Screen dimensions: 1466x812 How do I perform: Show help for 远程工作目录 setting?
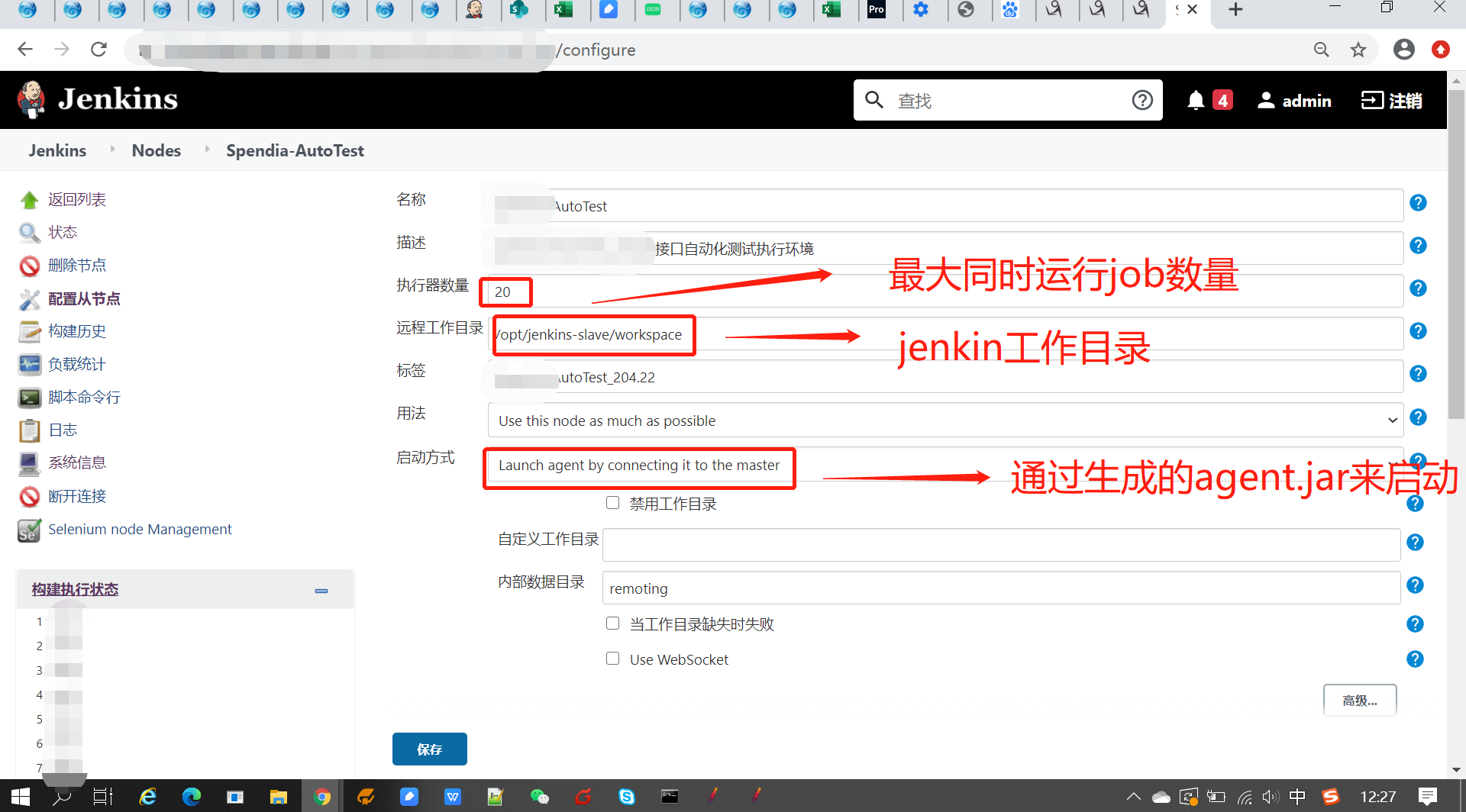click(x=1418, y=331)
